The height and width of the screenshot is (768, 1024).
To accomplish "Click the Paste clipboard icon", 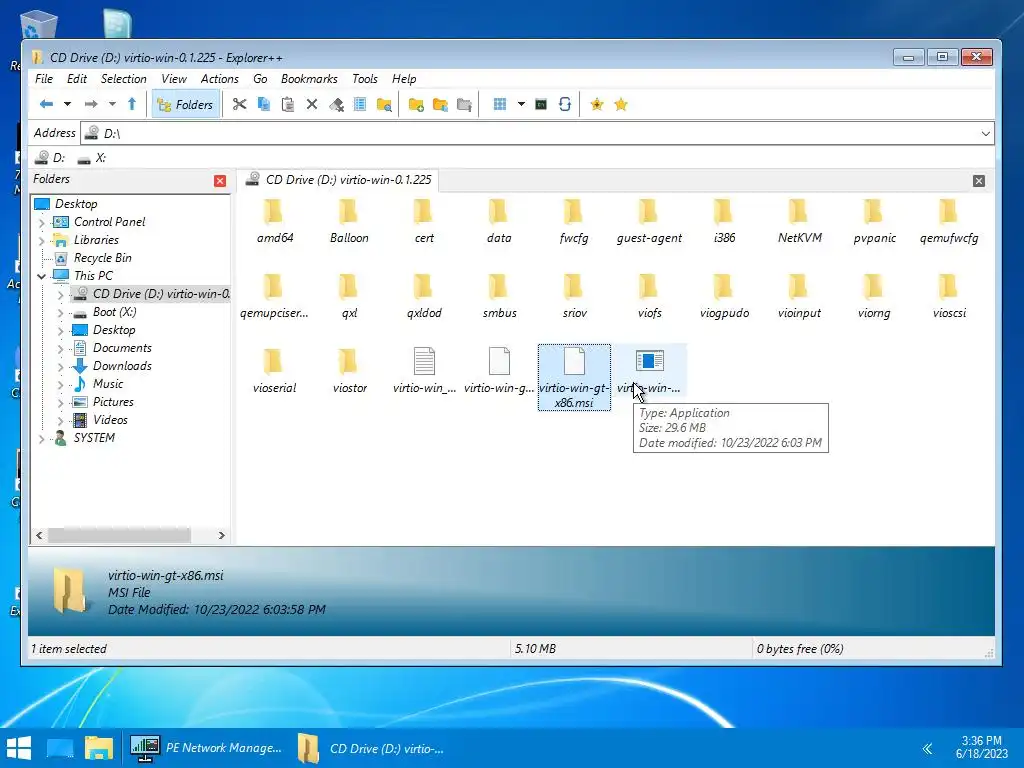I will (x=287, y=104).
